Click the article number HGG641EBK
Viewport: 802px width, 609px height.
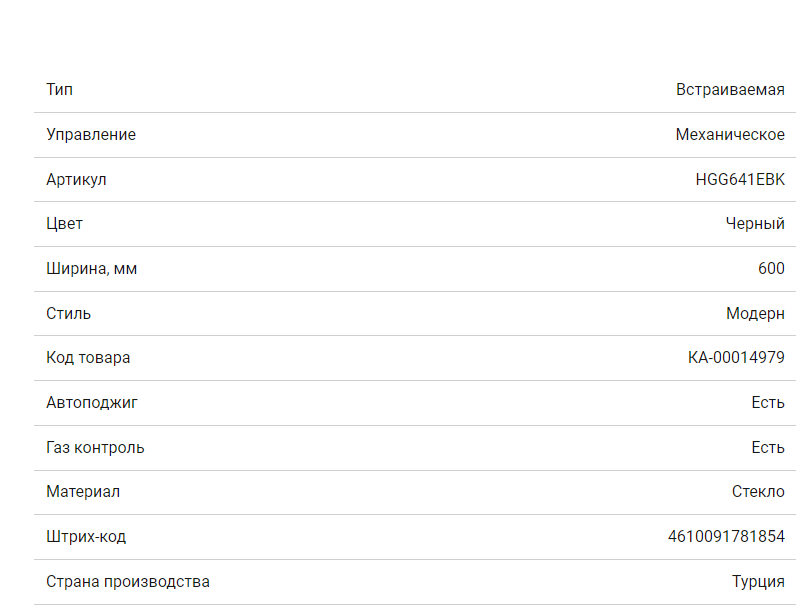[740, 180]
